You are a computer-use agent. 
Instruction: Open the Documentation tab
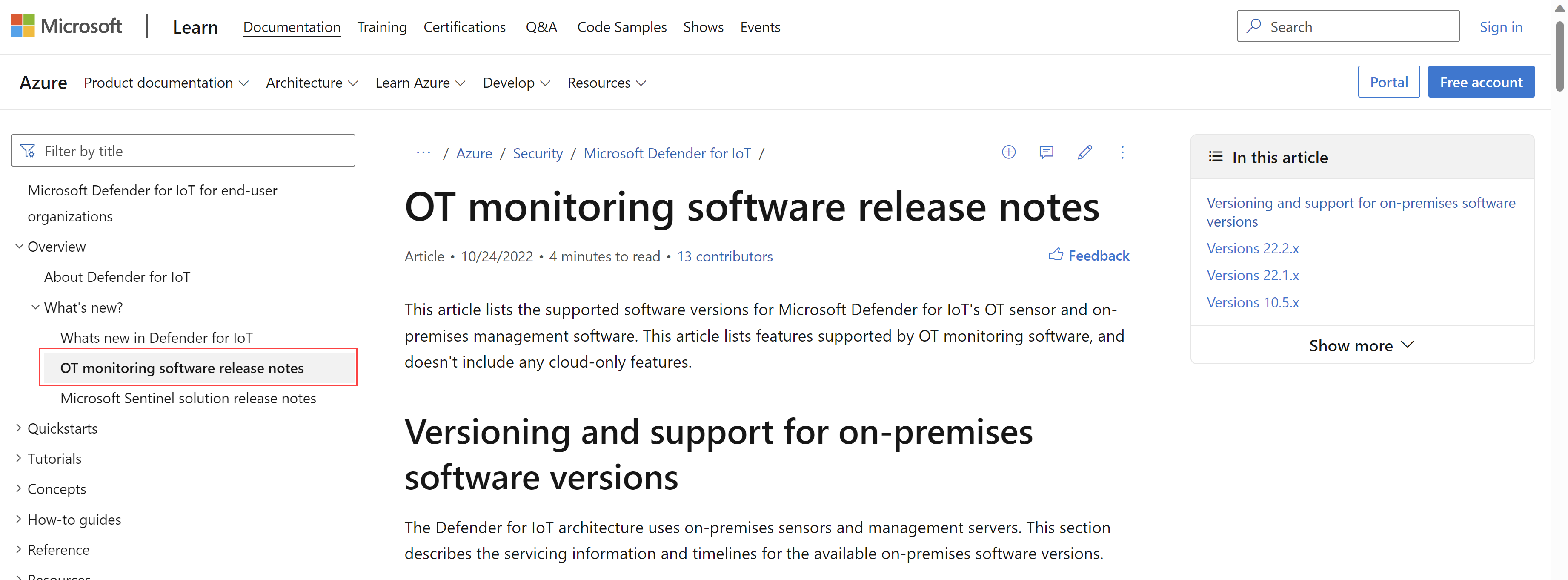(x=292, y=27)
